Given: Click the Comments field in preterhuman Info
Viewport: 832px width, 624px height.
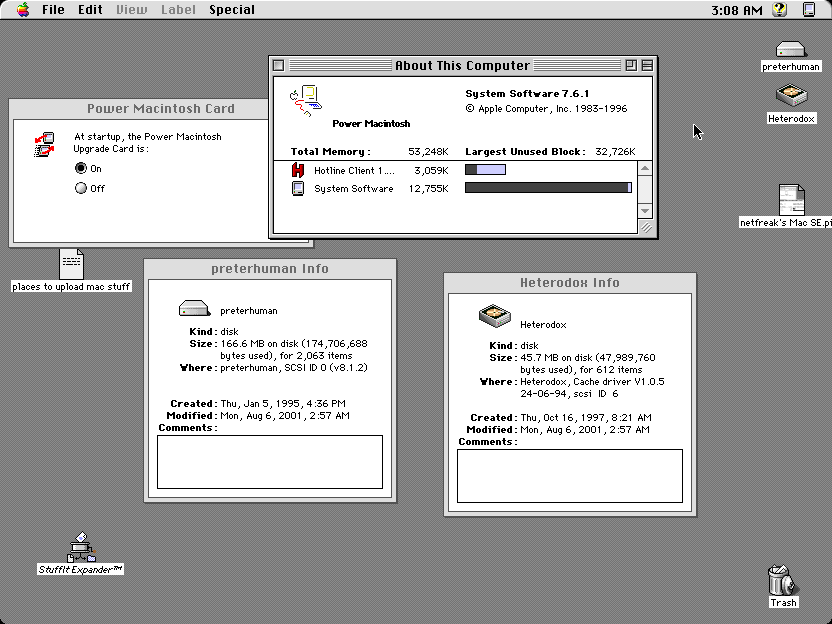Looking at the screenshot, I should point(270,462).
